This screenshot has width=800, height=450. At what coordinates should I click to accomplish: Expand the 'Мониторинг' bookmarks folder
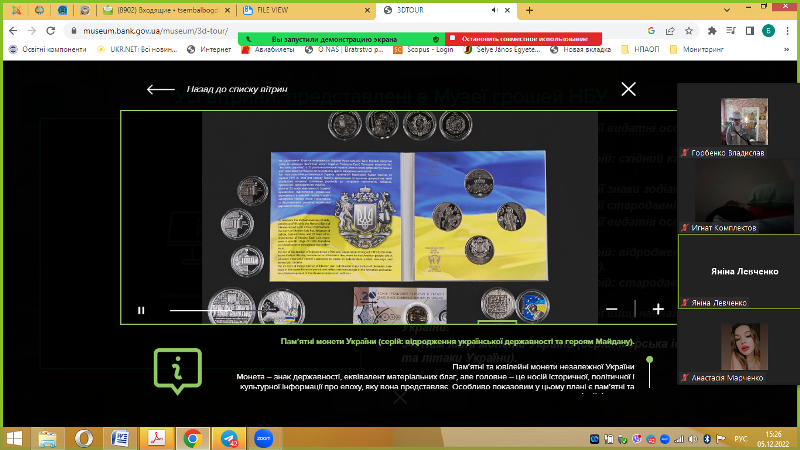(x=696, y=49)
